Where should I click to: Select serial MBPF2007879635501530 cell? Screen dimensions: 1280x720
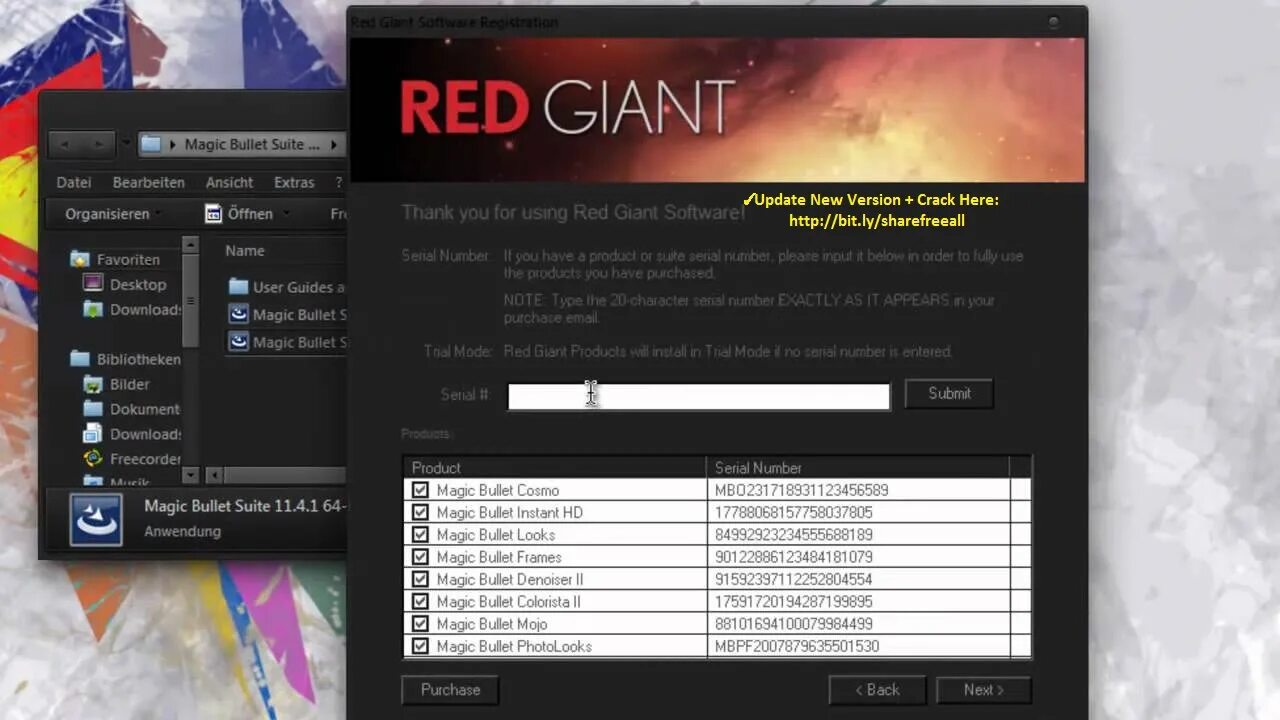[x=858, y=646]
